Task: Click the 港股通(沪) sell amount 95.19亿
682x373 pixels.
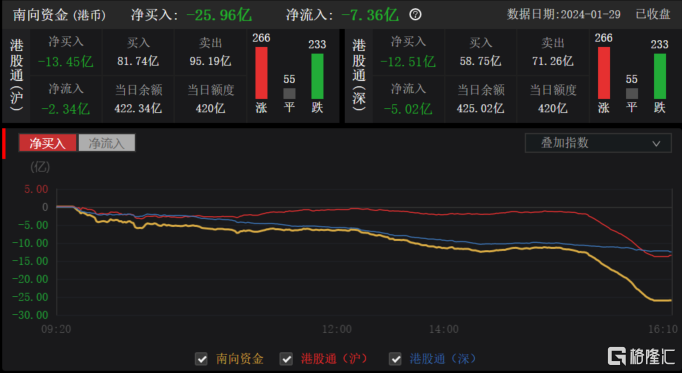Action: [x=210, y=61]
